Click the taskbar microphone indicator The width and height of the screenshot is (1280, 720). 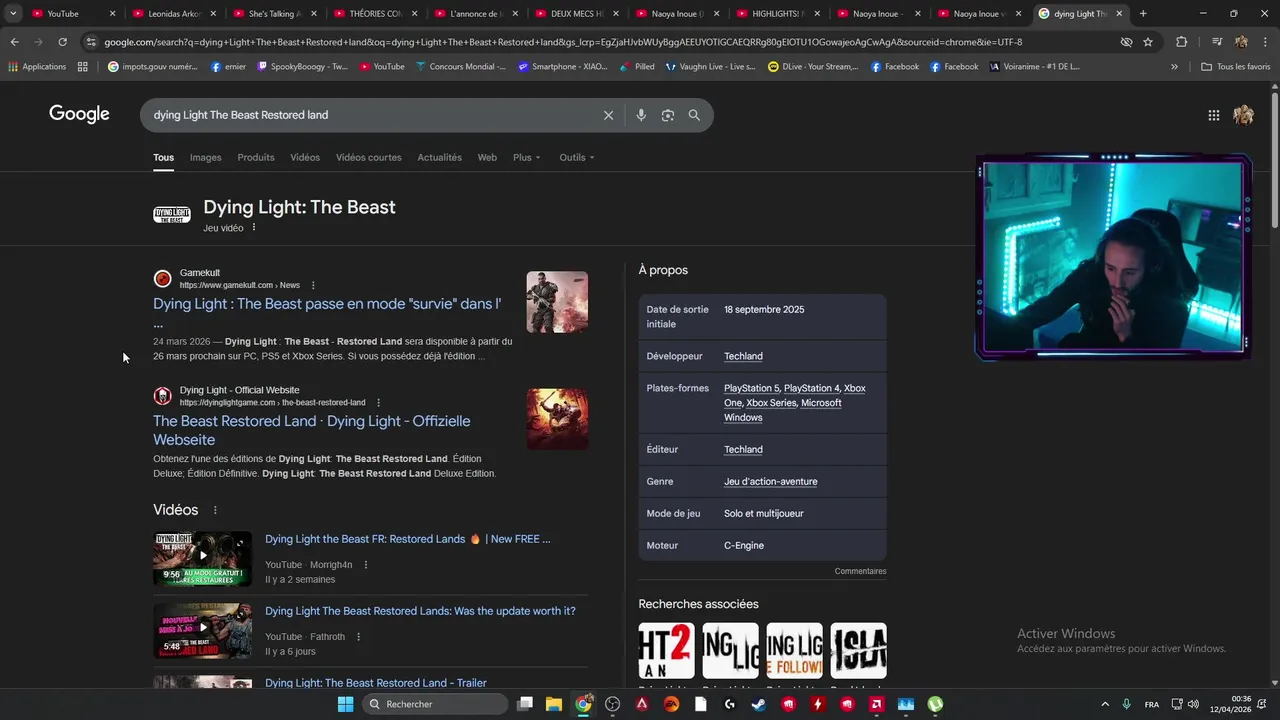(x=1127, y=704)
